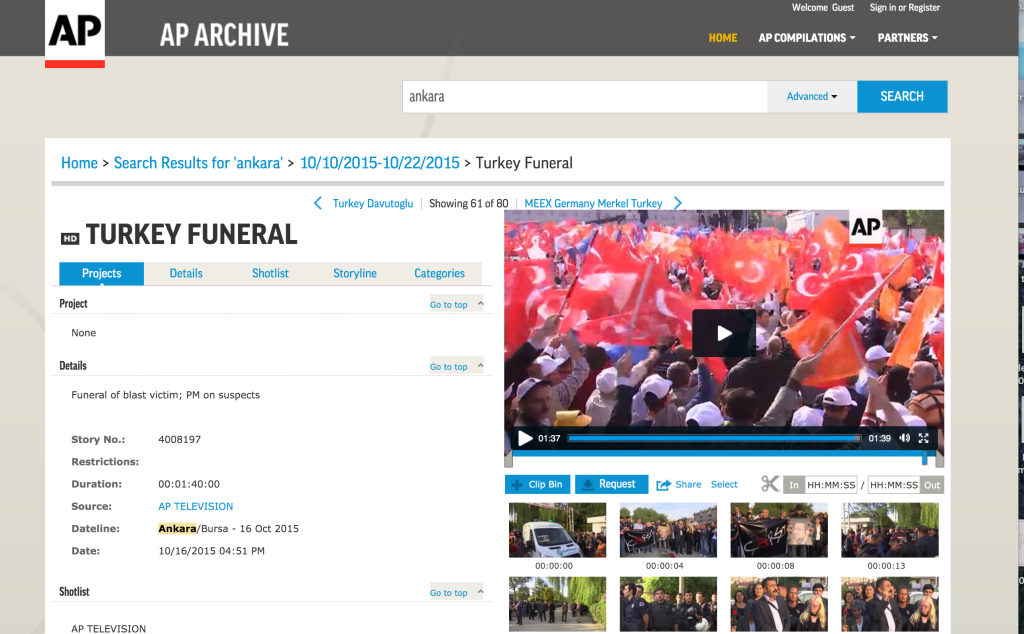Mute the video player volume
This screenshot has width=1024, height=634.
[904, 438]
